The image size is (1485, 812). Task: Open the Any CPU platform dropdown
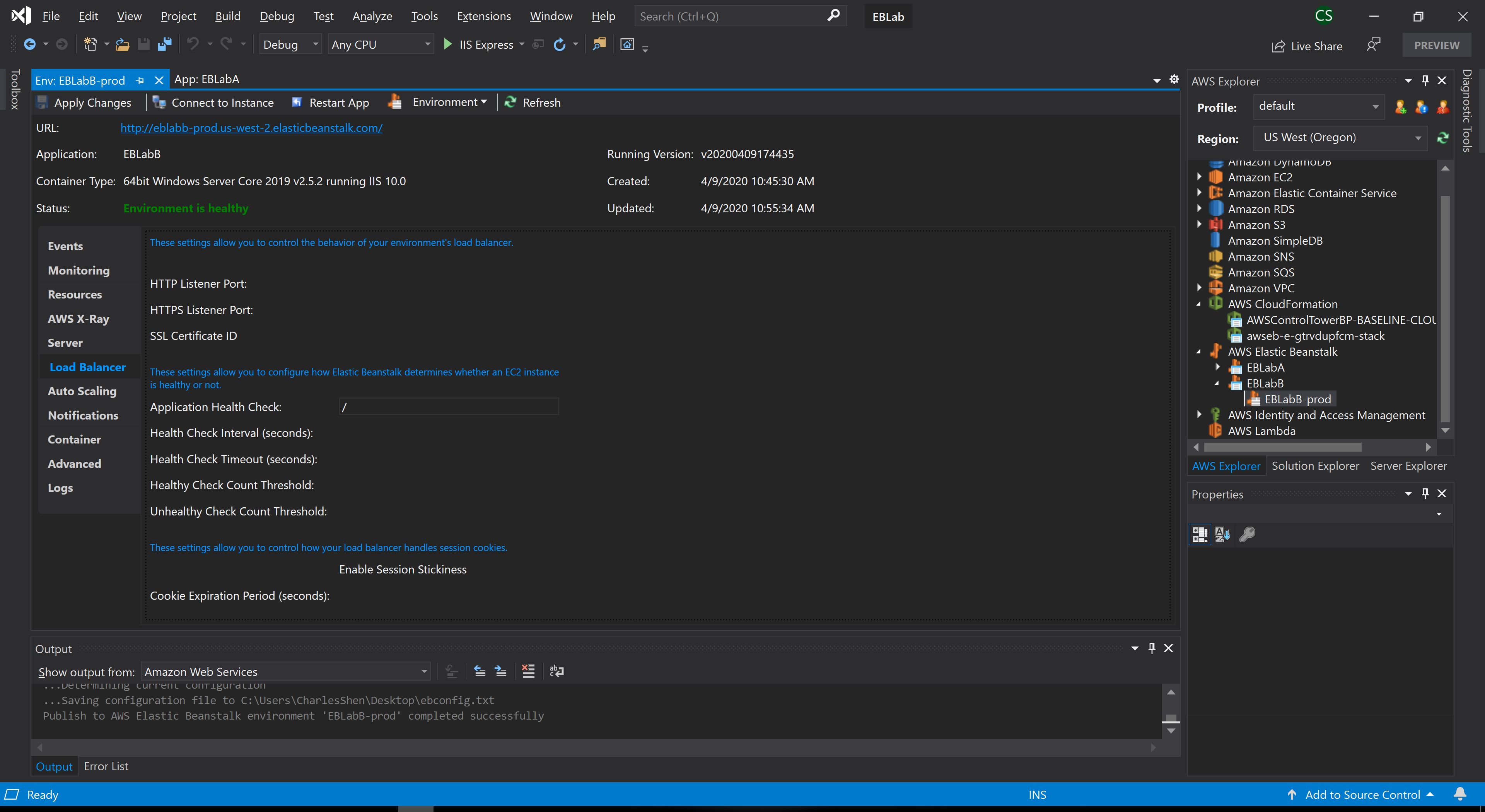[x=381, y=44]
